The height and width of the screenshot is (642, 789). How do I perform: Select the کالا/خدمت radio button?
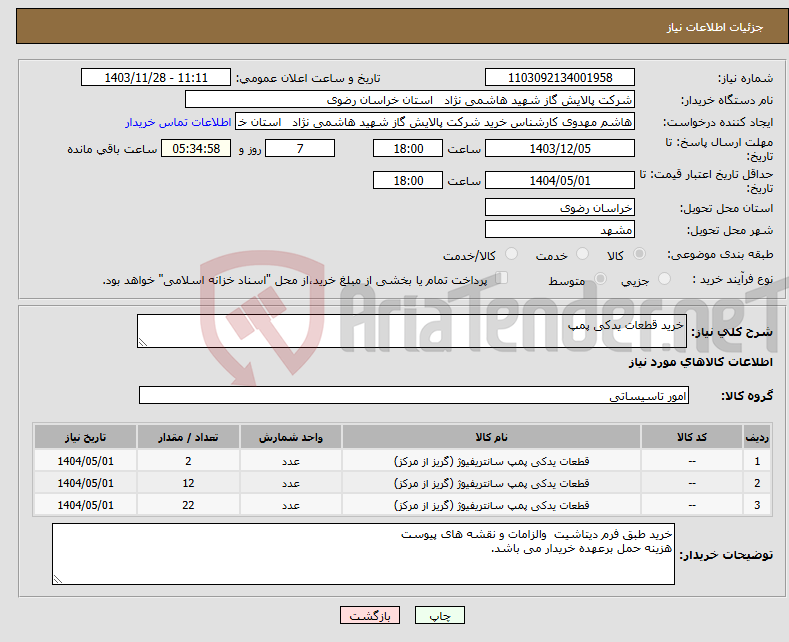tap(511, 254)
